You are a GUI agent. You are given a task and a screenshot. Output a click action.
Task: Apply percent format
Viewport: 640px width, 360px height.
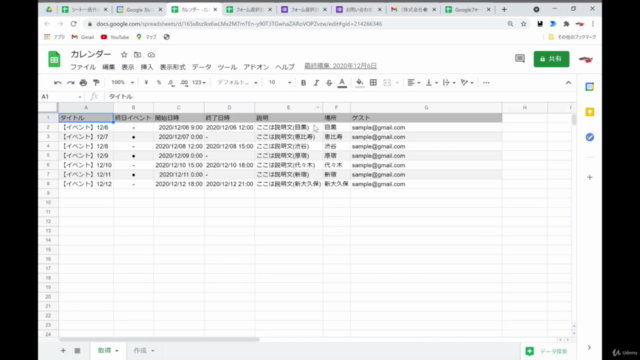(159, 82)
